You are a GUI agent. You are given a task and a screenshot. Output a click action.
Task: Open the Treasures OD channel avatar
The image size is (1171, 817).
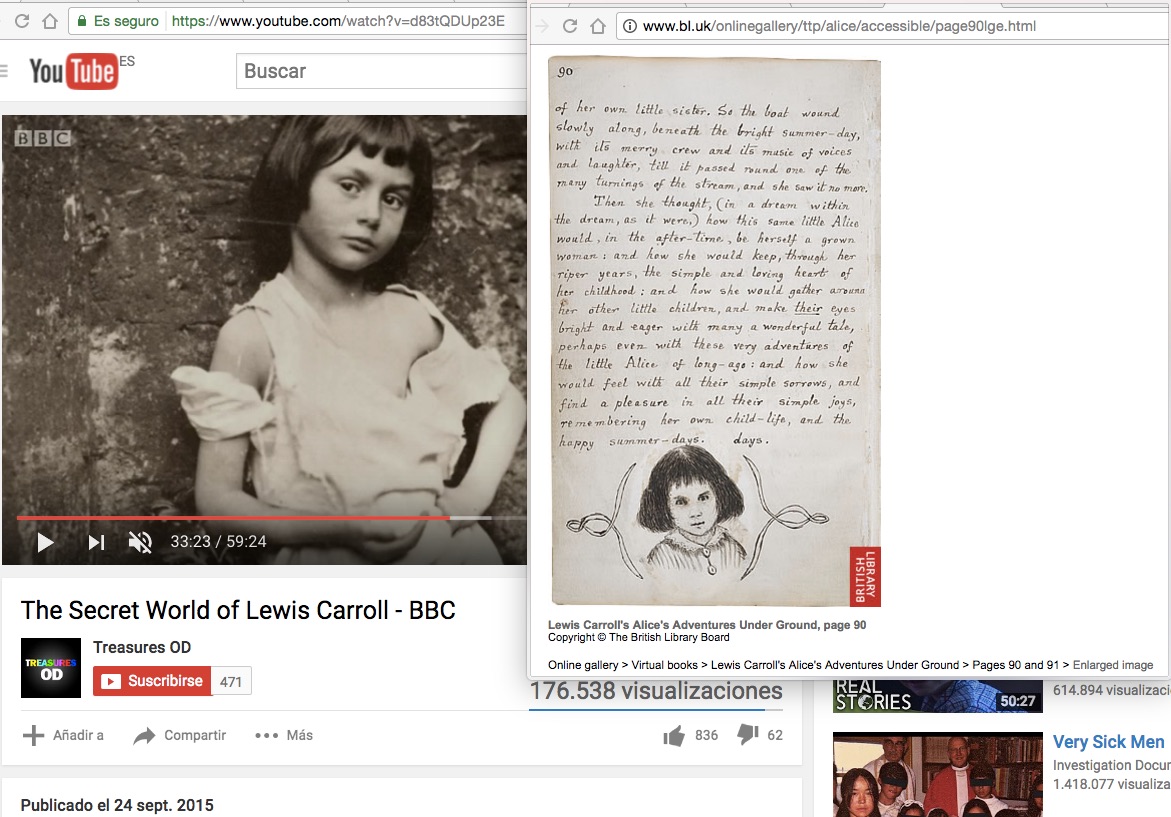click(51, 667)
